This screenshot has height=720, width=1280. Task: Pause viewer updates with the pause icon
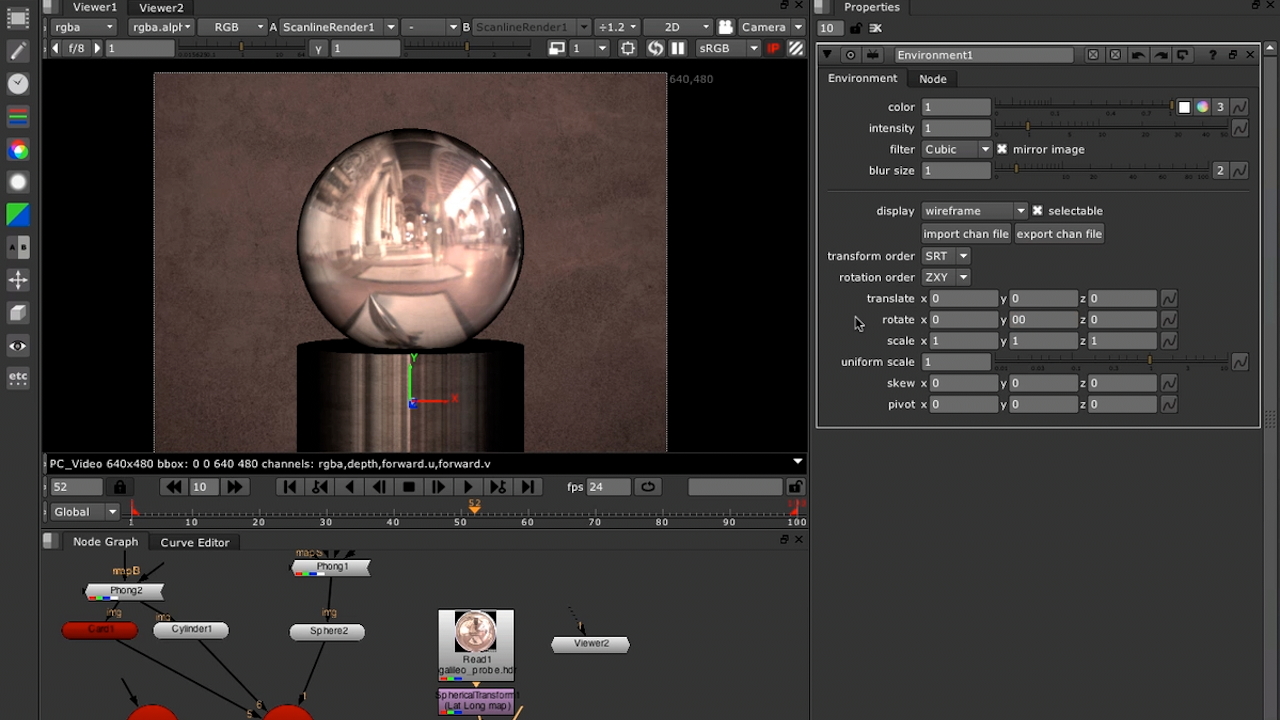point(678,48)
